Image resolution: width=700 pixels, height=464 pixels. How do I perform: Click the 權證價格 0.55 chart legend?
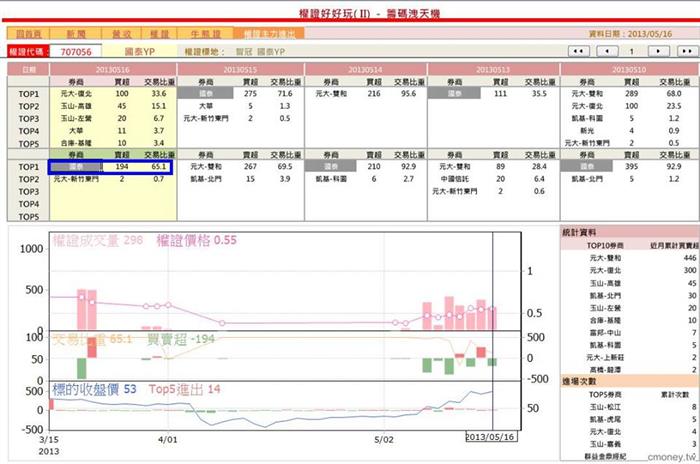pyautogui.click(x=196, y=240)
